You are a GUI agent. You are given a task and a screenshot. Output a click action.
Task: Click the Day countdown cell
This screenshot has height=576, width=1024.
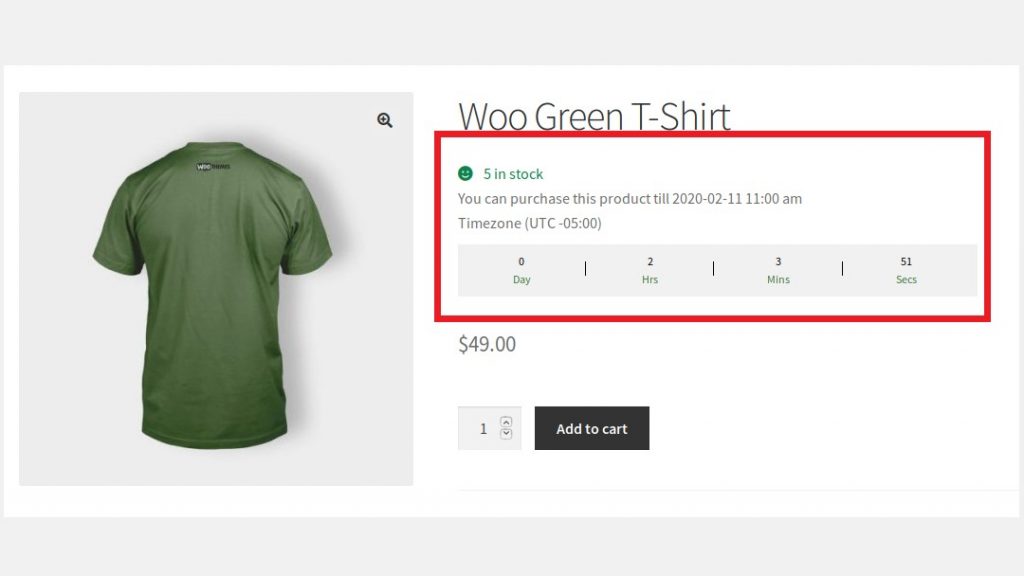(x=522, y=270)
